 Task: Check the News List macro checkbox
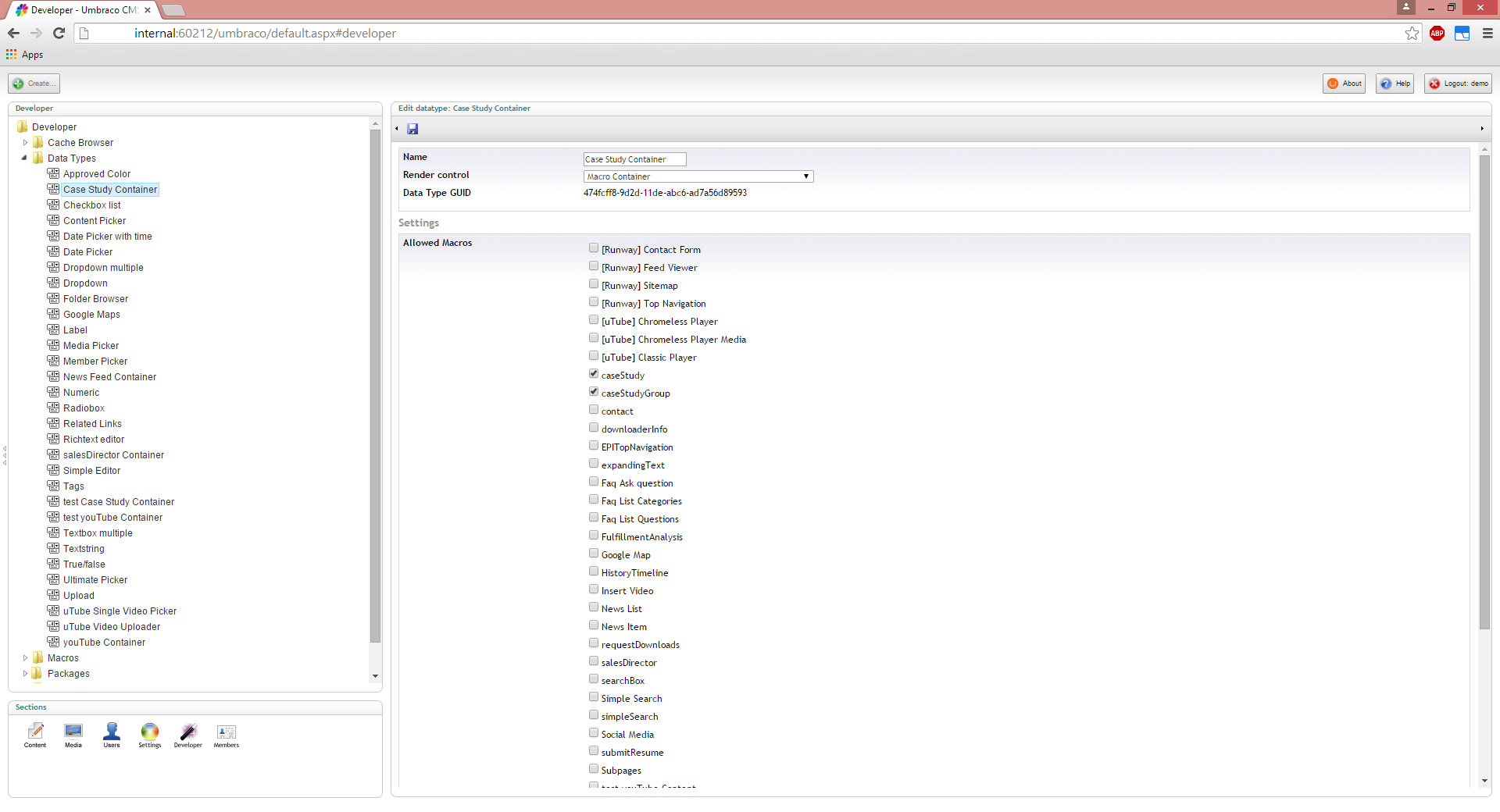[x=594, y=607]
